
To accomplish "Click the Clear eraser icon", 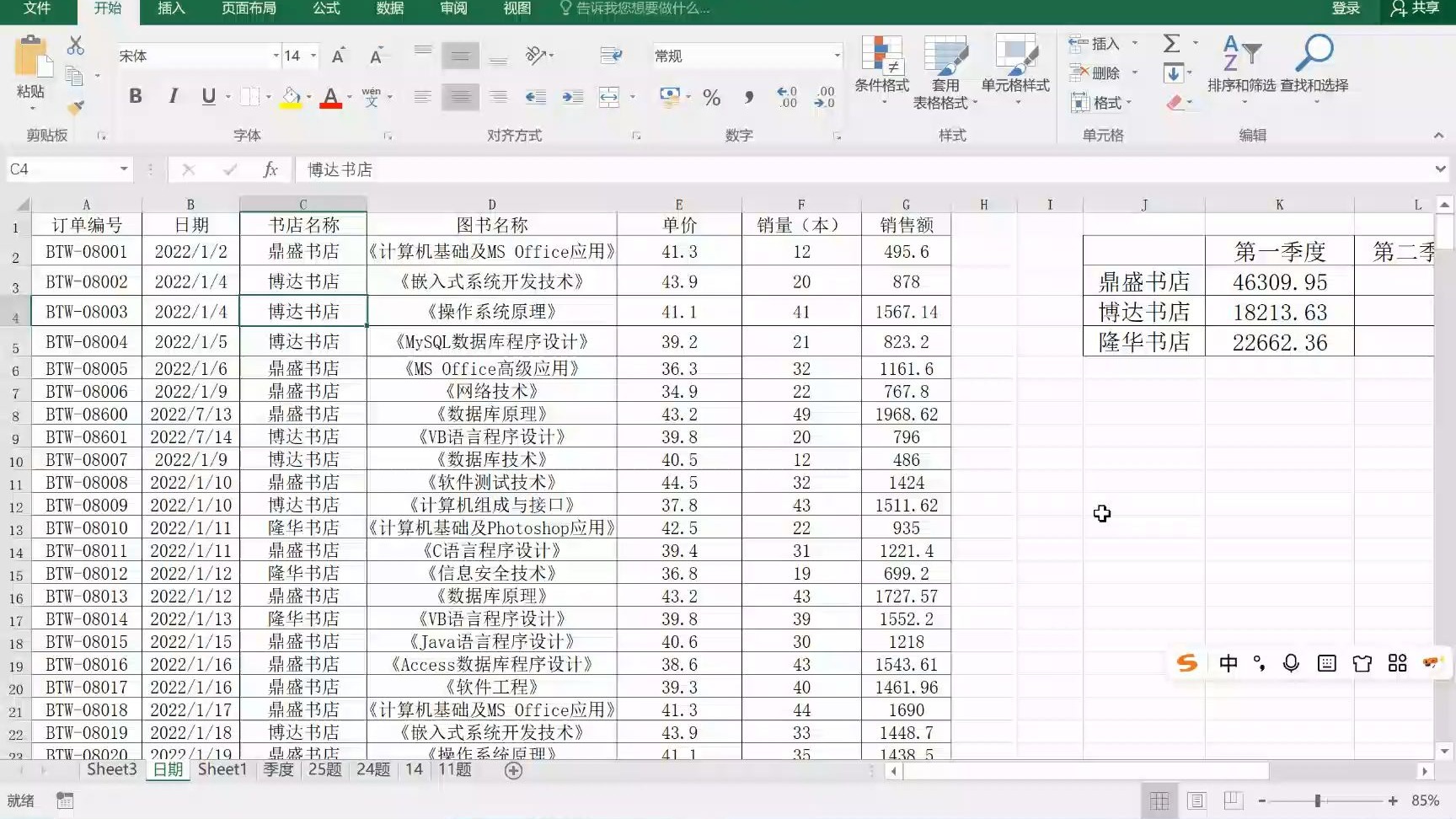I will [x=1175, y=103].
